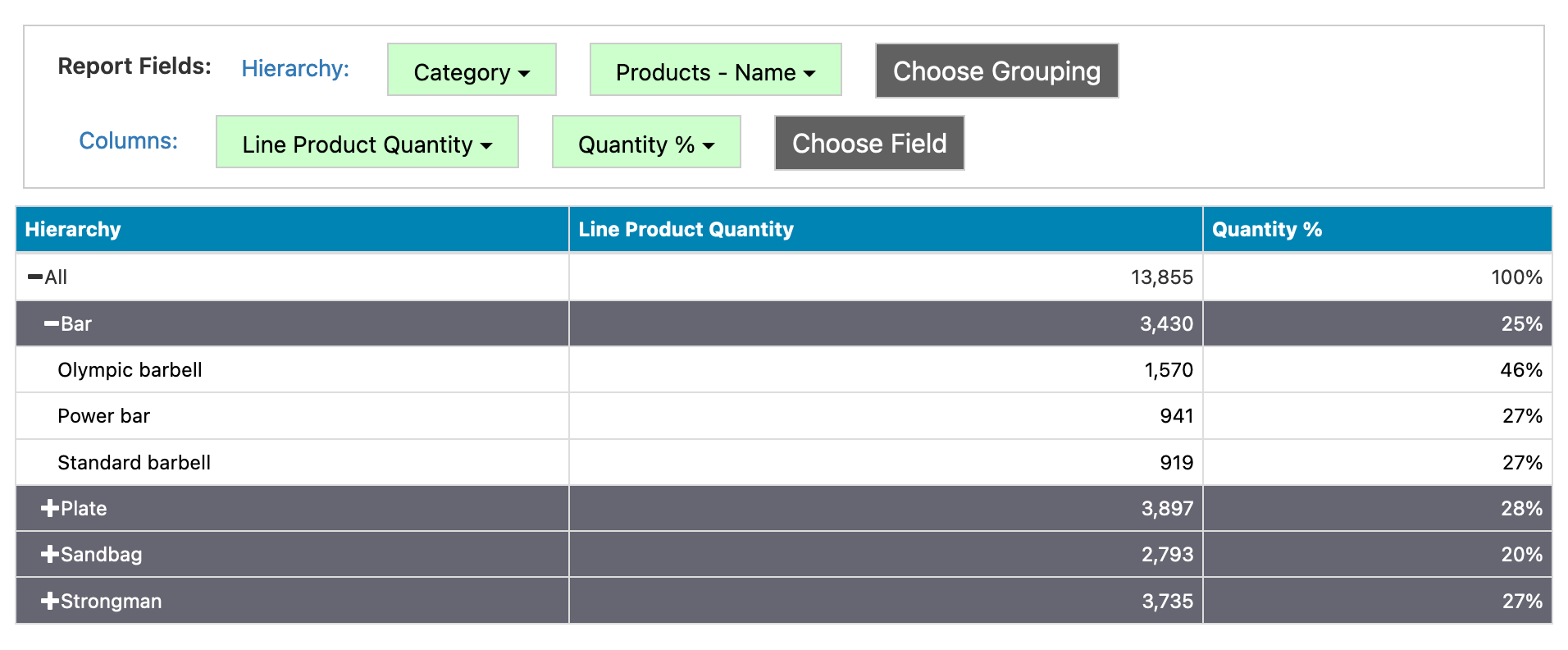
Task: Expand the Strongman category plus icon
Action: click(50, 602)
